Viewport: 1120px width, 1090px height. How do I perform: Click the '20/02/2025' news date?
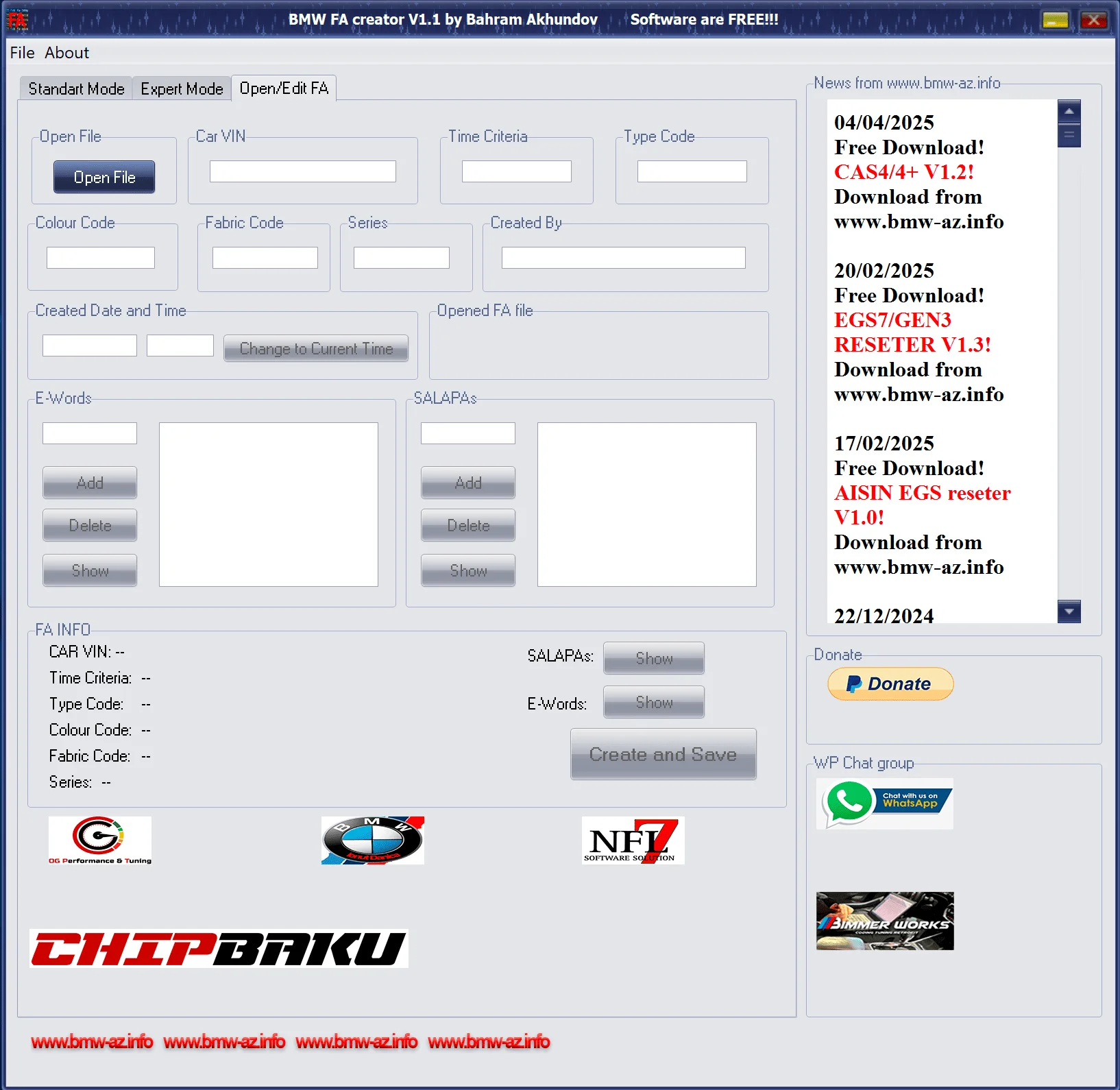click(x=884, y=271)
